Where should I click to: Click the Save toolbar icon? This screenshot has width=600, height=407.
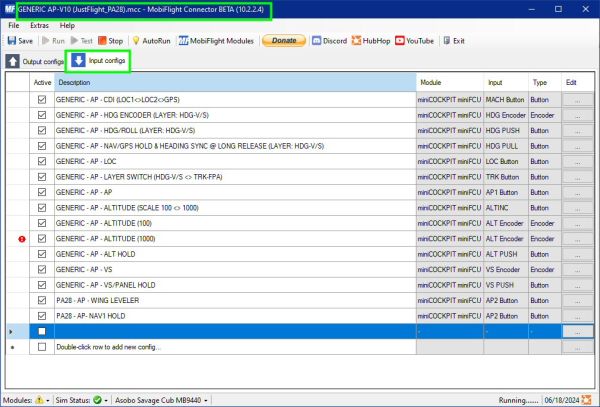[x=12, y=41]
